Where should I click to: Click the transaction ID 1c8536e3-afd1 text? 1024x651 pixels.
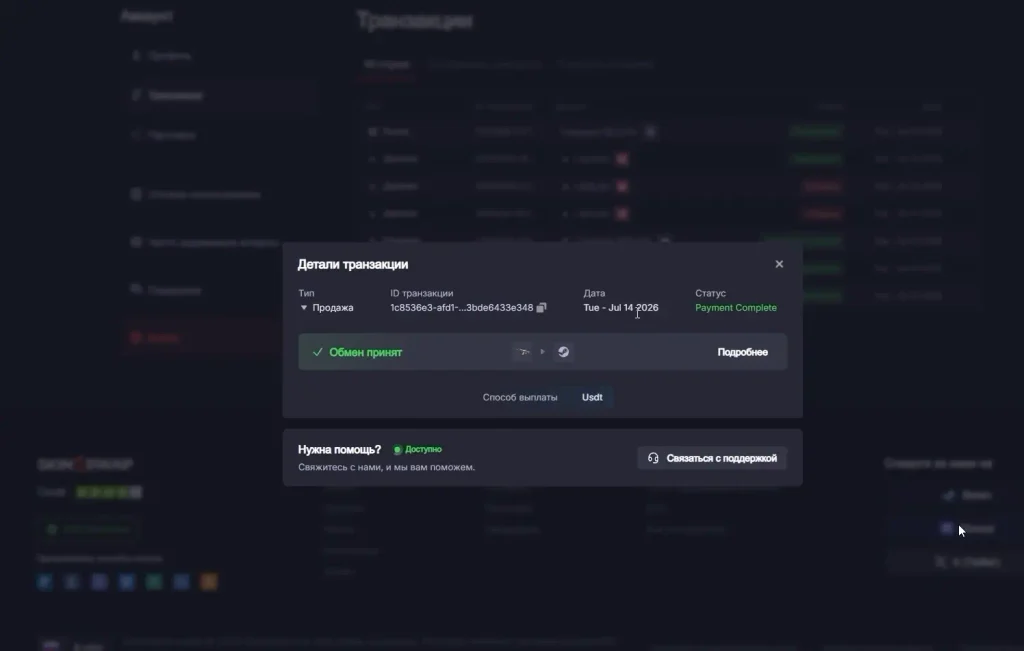462,308
